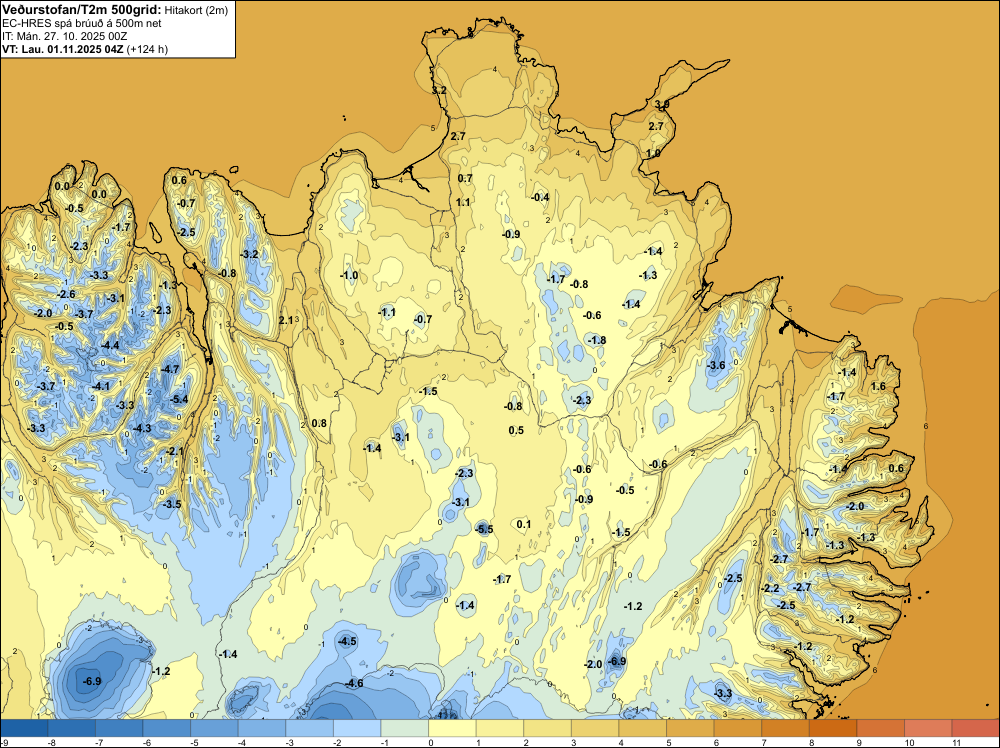This screenshot has width=1000, height=748.
Task: Click the '11' tick label on the colour scale
Action: click(x=956, y=742)
